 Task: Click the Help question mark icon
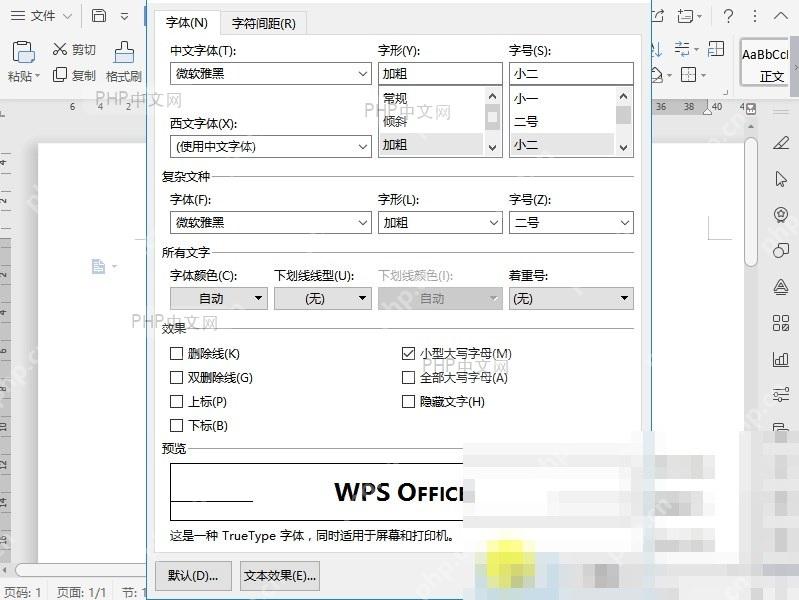729,16
